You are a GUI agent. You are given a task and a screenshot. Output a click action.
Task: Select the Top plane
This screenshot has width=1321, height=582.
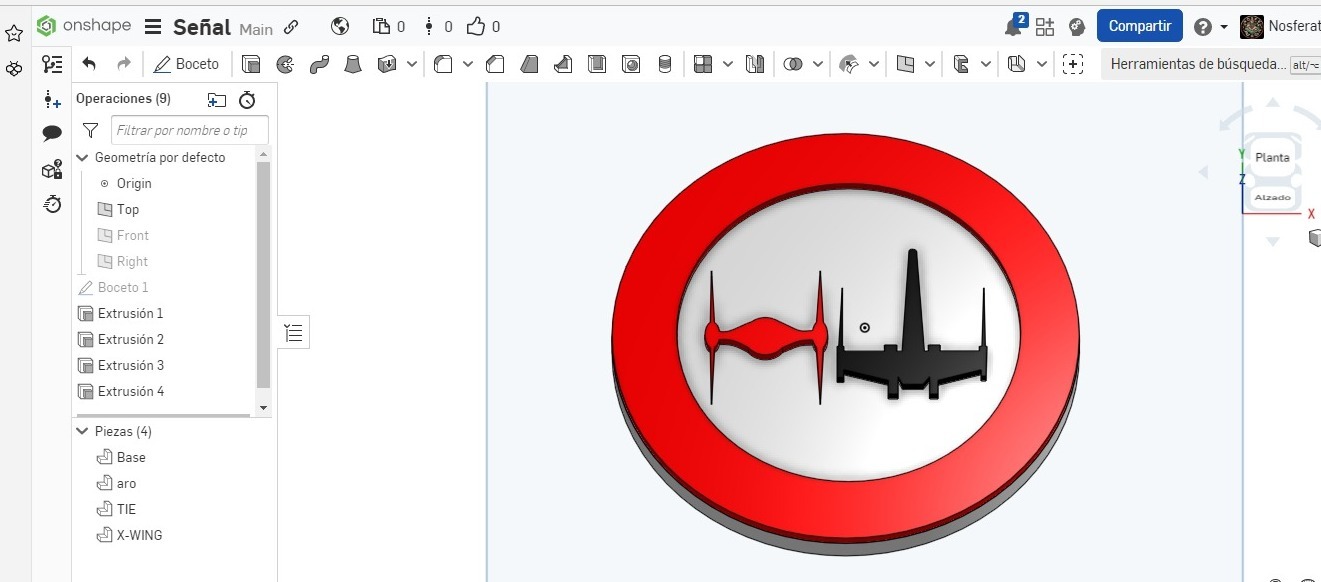[x=128, y=210]
